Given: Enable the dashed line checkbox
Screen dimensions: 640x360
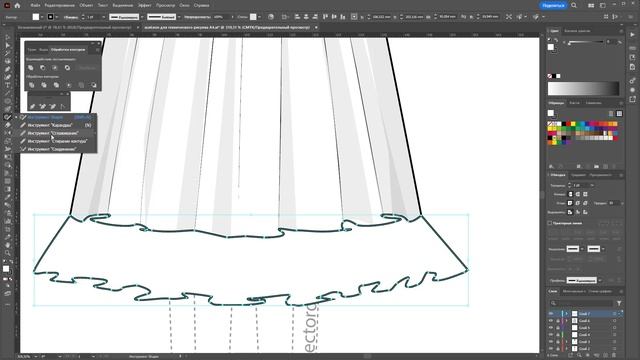Looking at the screenshot, I should [x=550, y=223].
